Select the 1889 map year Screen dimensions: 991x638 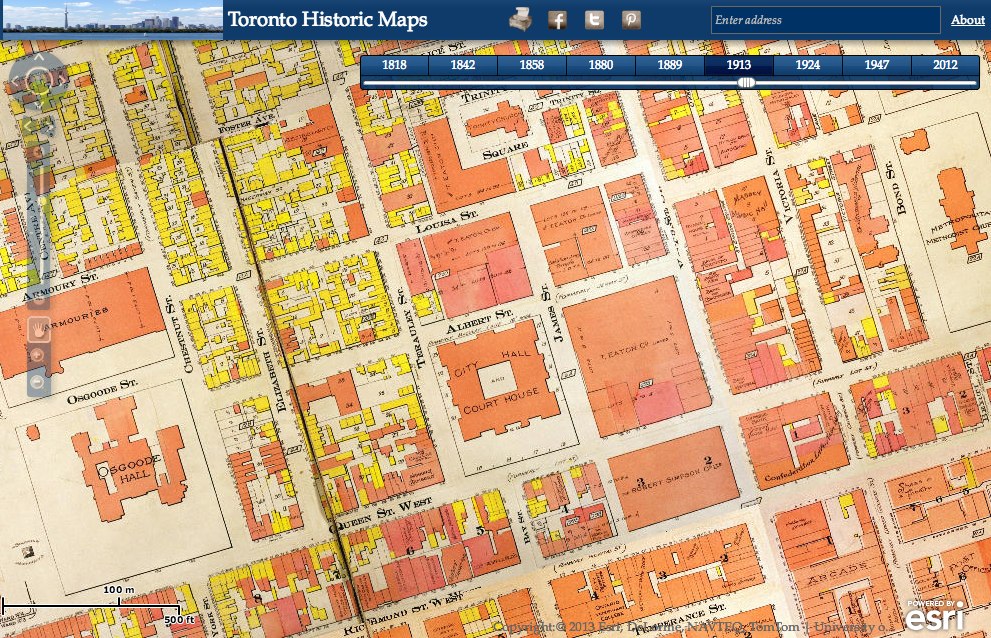click(x=669, y=64)
